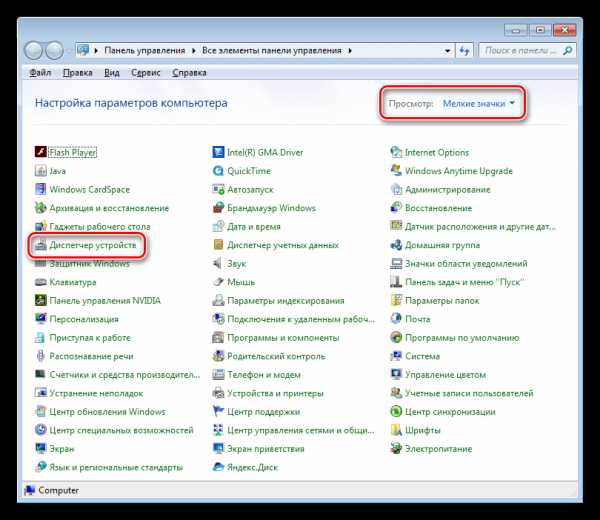Screen dimensions: 600x520
Task: Click the Электропитание icon
Action: pos(396,448)
